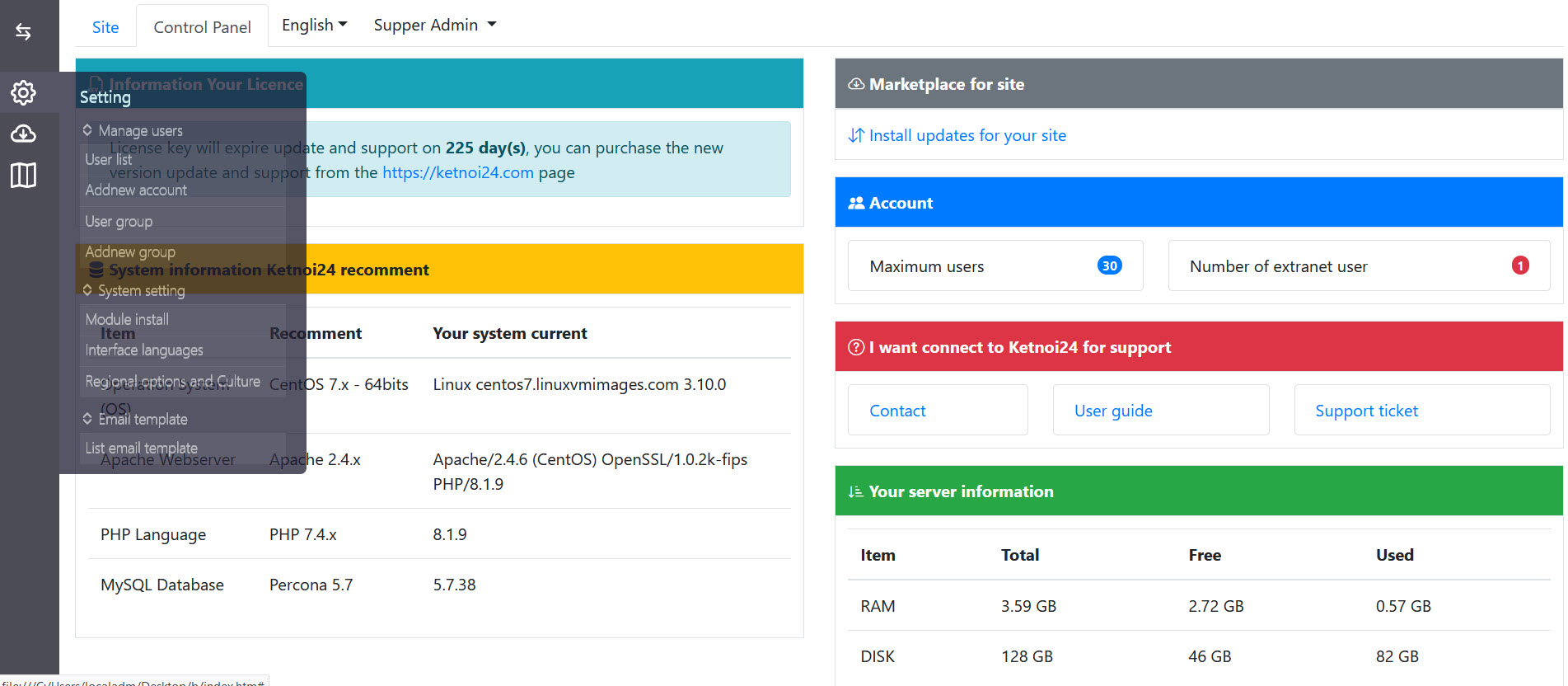Click the Used column header

coord(1395,555)
